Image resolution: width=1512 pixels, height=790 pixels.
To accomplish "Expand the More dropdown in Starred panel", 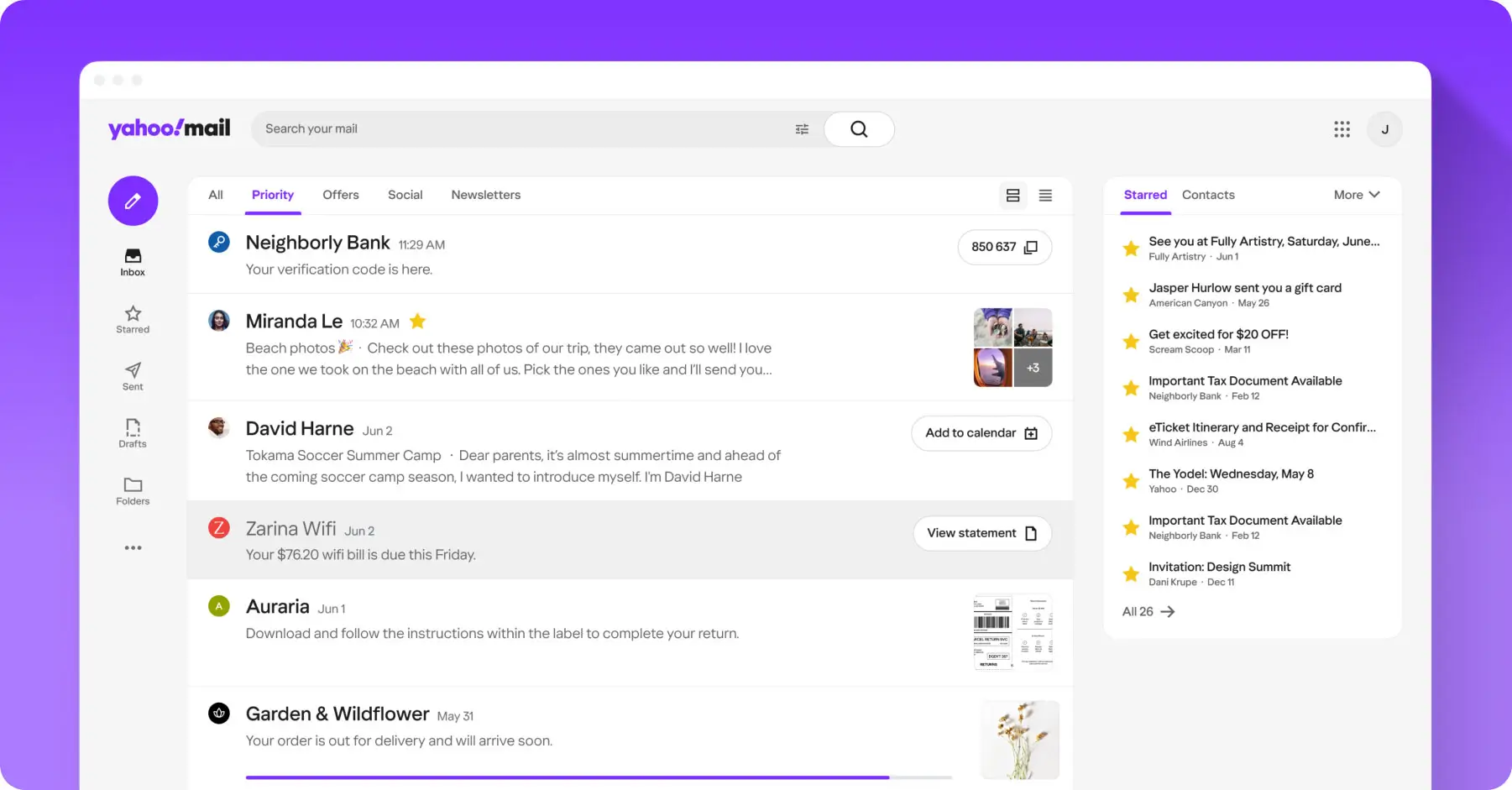I will [1355, 194].
